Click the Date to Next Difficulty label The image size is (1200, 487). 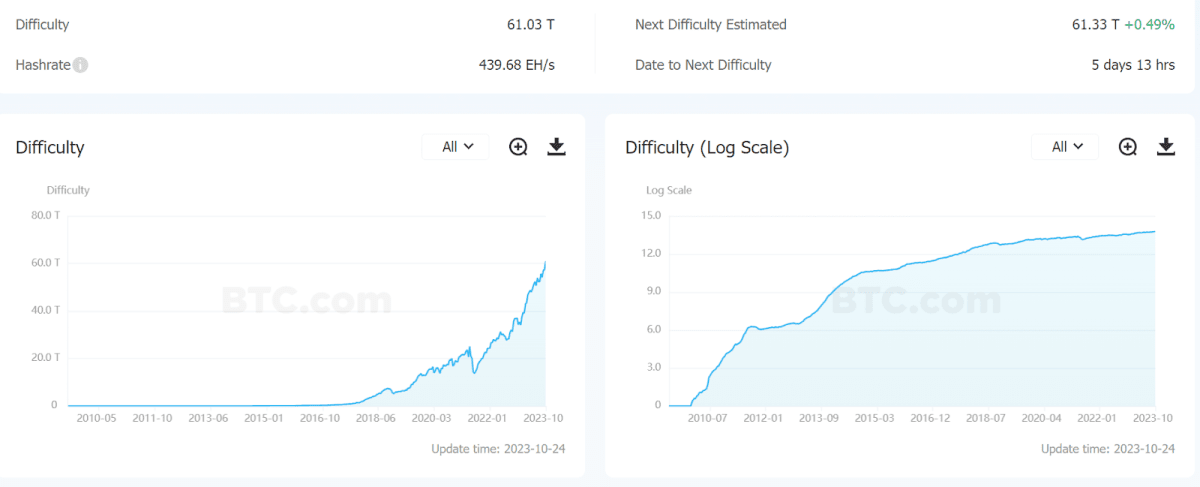pyautogui.click(x=703, y=65)
